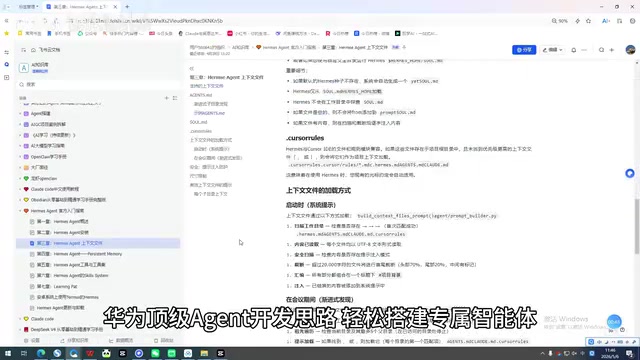This screenshot has height=360, width=640.
Task: Open the notification bell icon
Action: [x=573, y=50]
